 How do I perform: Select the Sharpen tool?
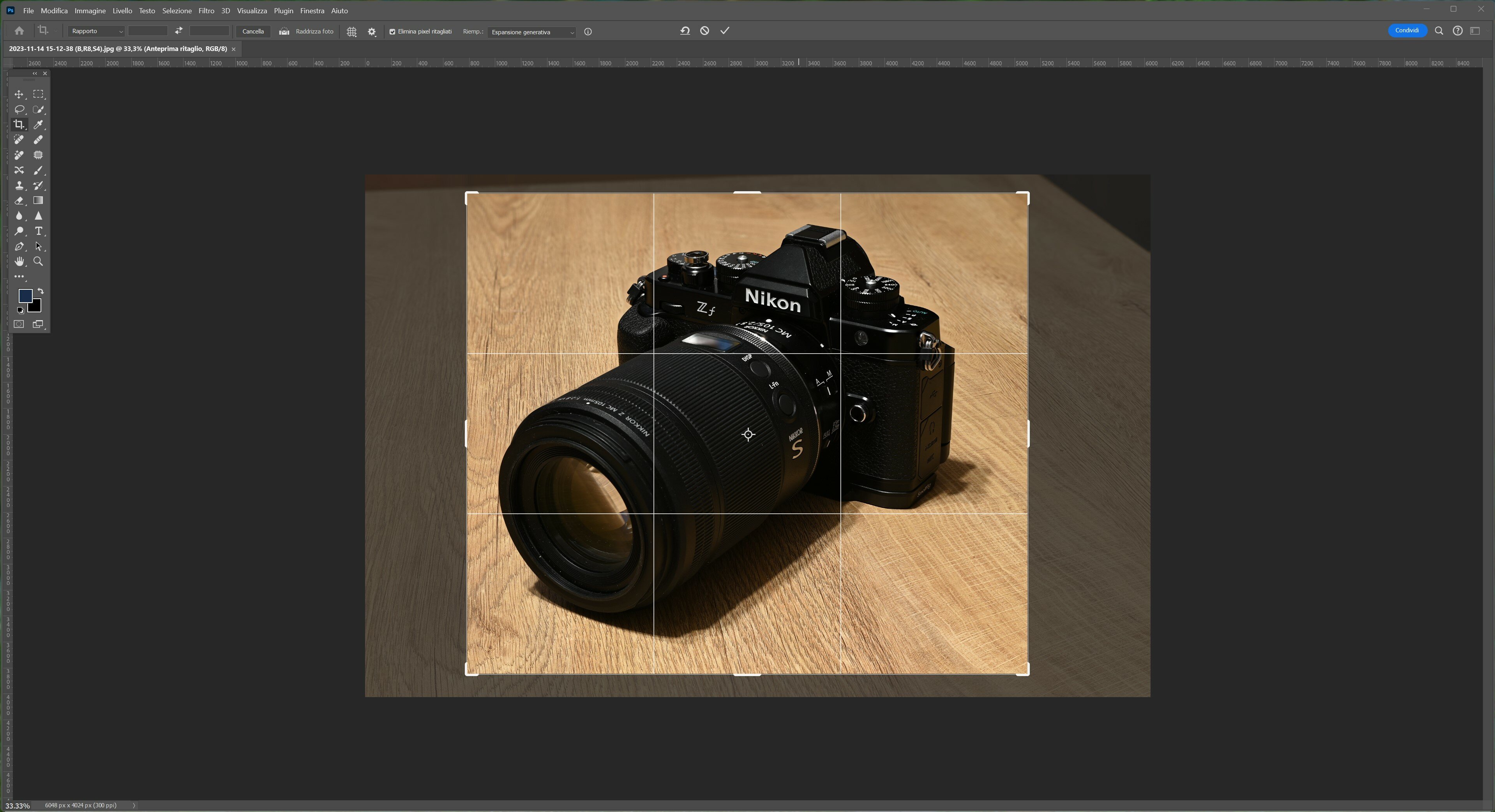(38, 216)
